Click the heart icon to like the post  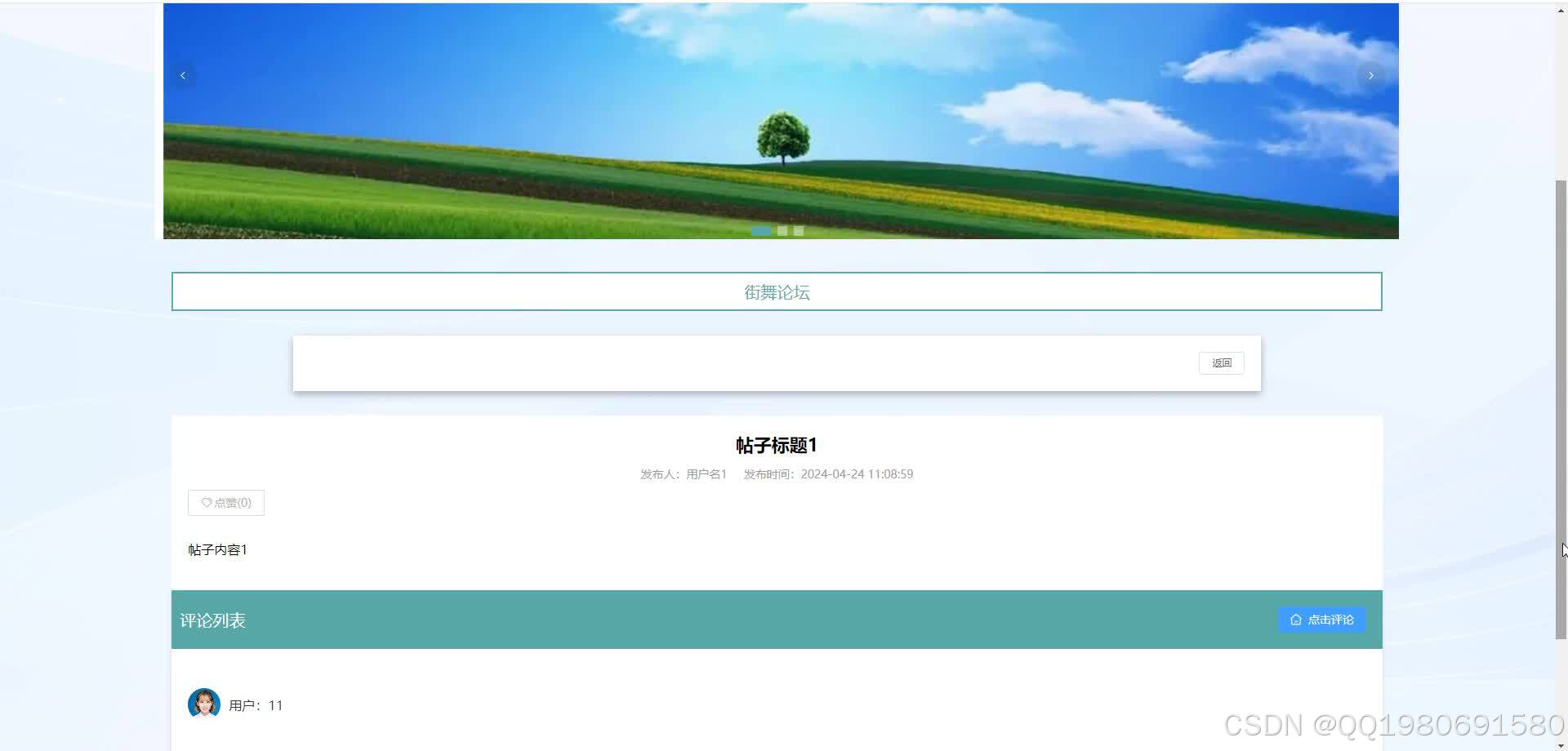click(207, 502)
